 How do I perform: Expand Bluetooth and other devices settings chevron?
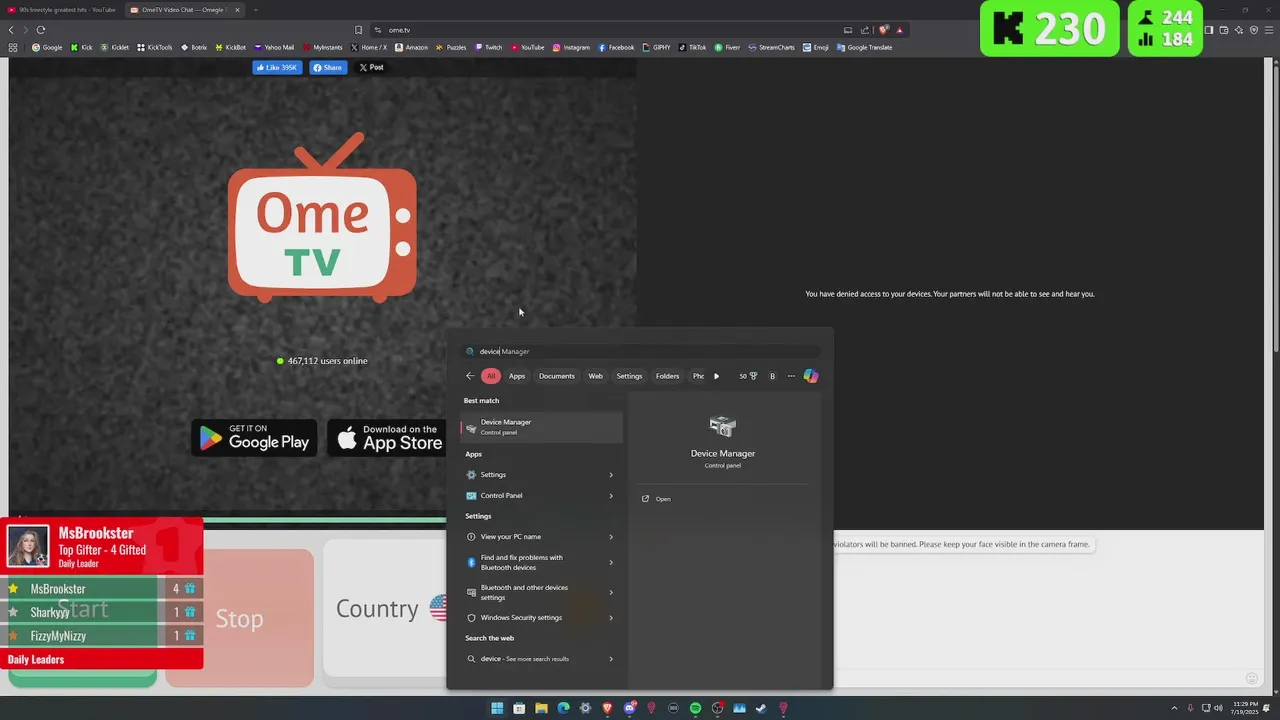pyautogui.click(x=611, y=592)
